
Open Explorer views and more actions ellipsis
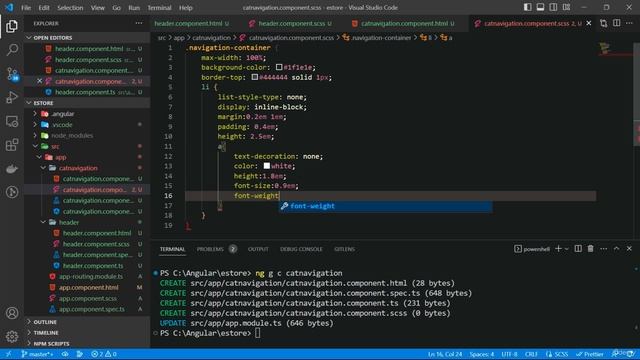pos(139,23)
